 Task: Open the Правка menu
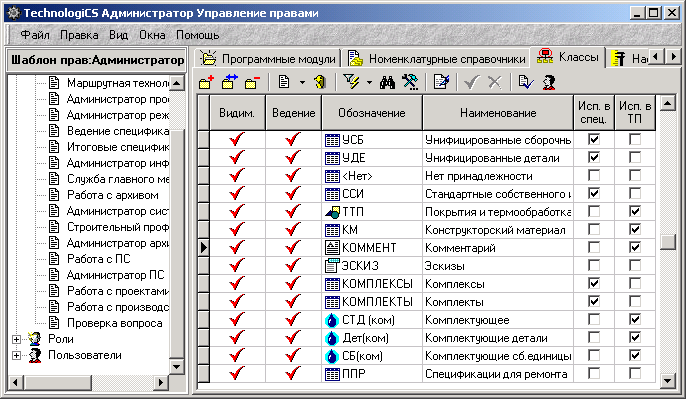point(79,35)
